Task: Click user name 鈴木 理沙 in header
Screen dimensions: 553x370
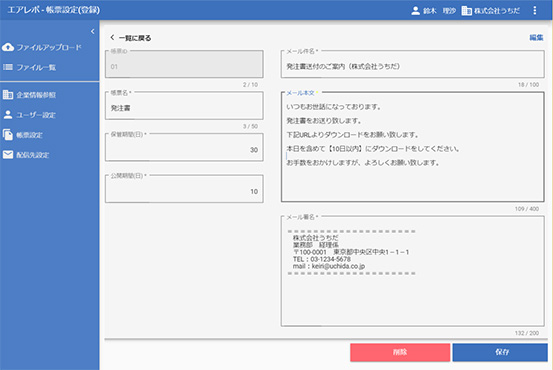Action: 439,11
